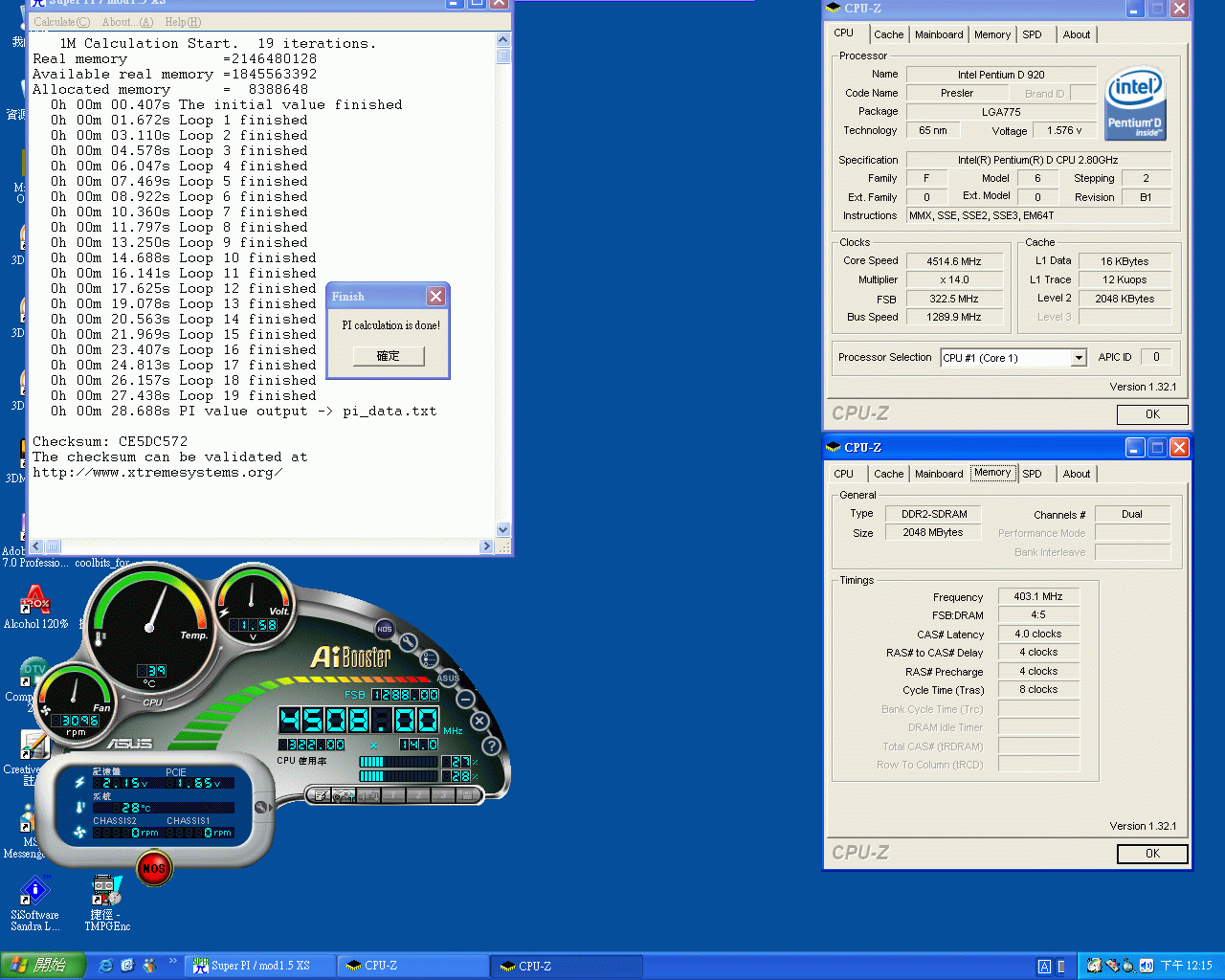Image resolution: width=1225 pixels, height=980 pixels.
Task: Click the Intel Pentium D logo in CPU-Z
Action: point(1135,104)
